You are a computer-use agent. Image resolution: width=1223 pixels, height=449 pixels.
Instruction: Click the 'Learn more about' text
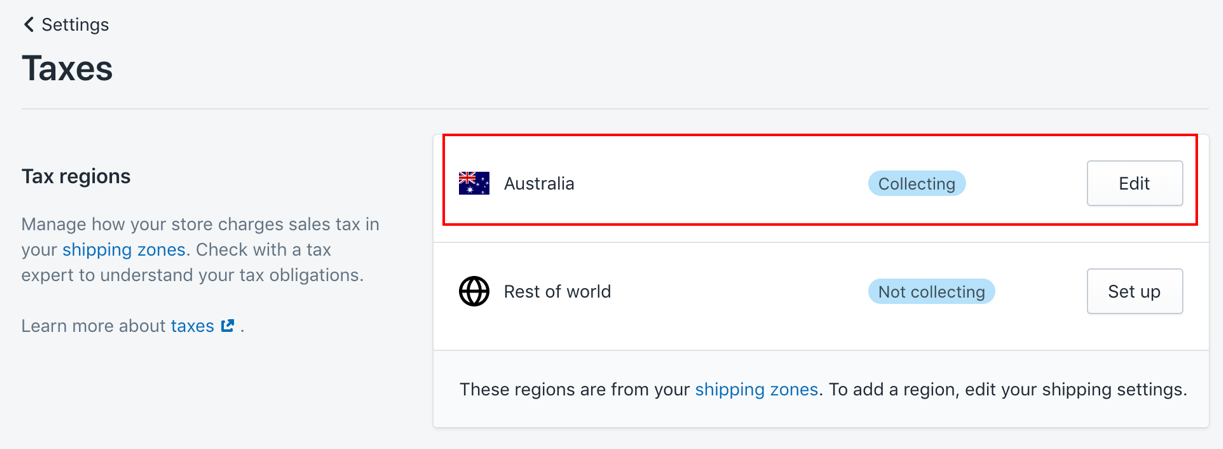pos(94,325)
